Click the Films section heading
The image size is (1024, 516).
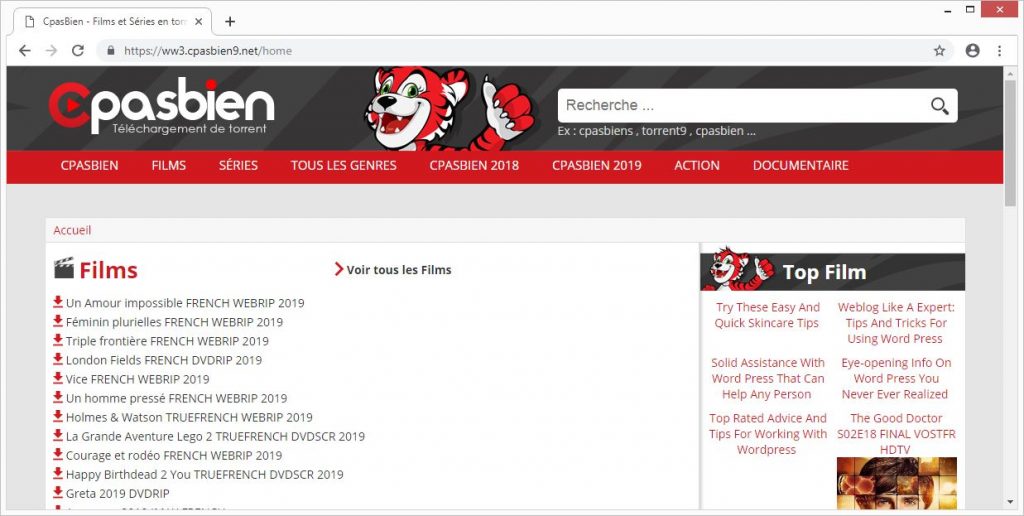point(108,269)
